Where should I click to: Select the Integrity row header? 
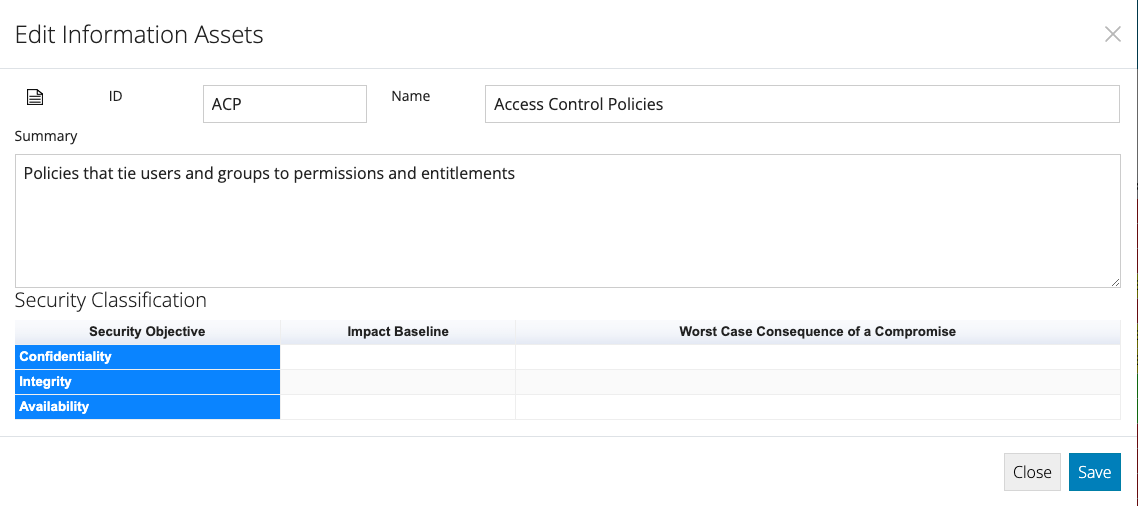147,381
